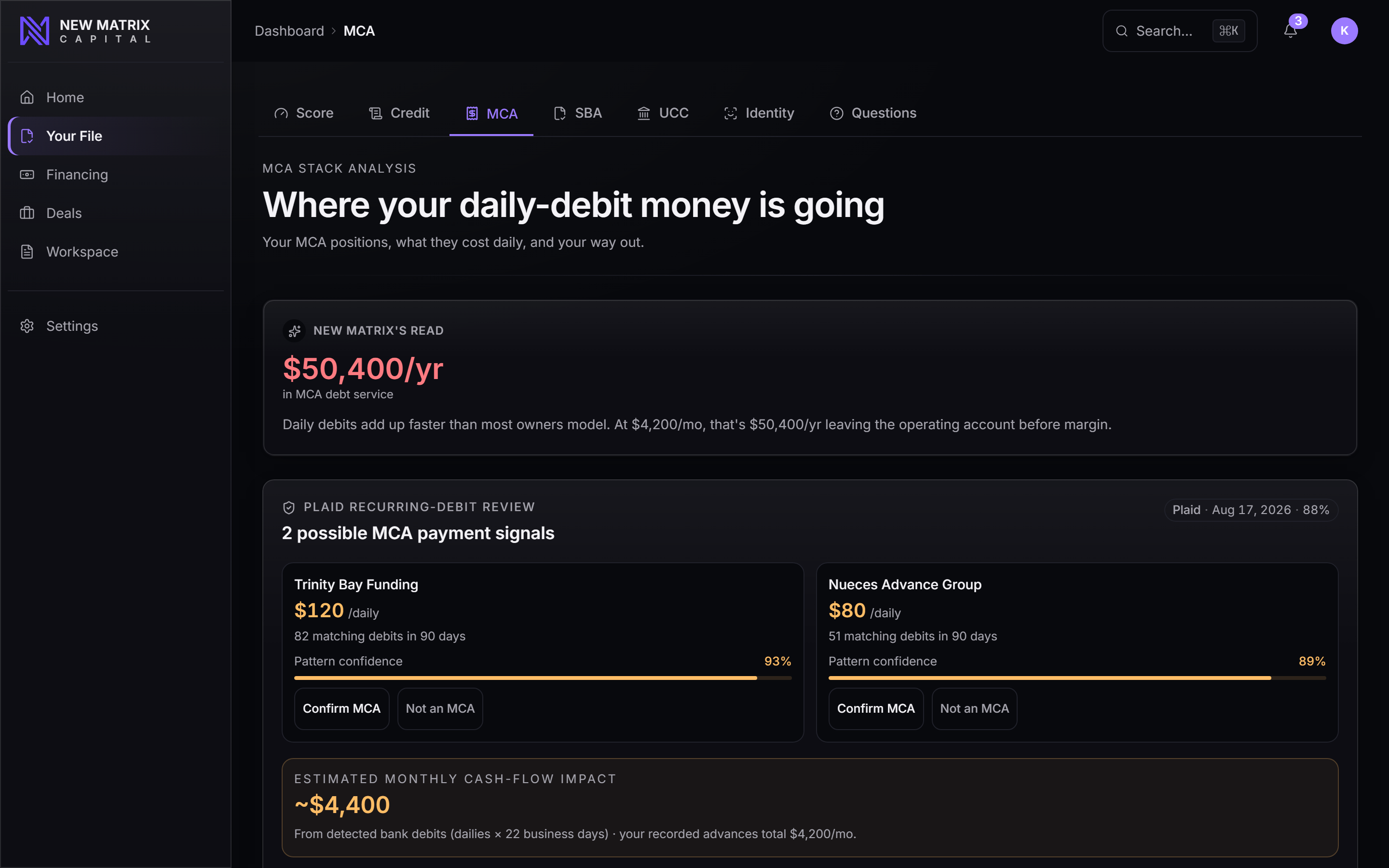Screen dimensions: 1389x868
Task: Mark Nueces Advance Group as Not an MCA
Action: 974,708
